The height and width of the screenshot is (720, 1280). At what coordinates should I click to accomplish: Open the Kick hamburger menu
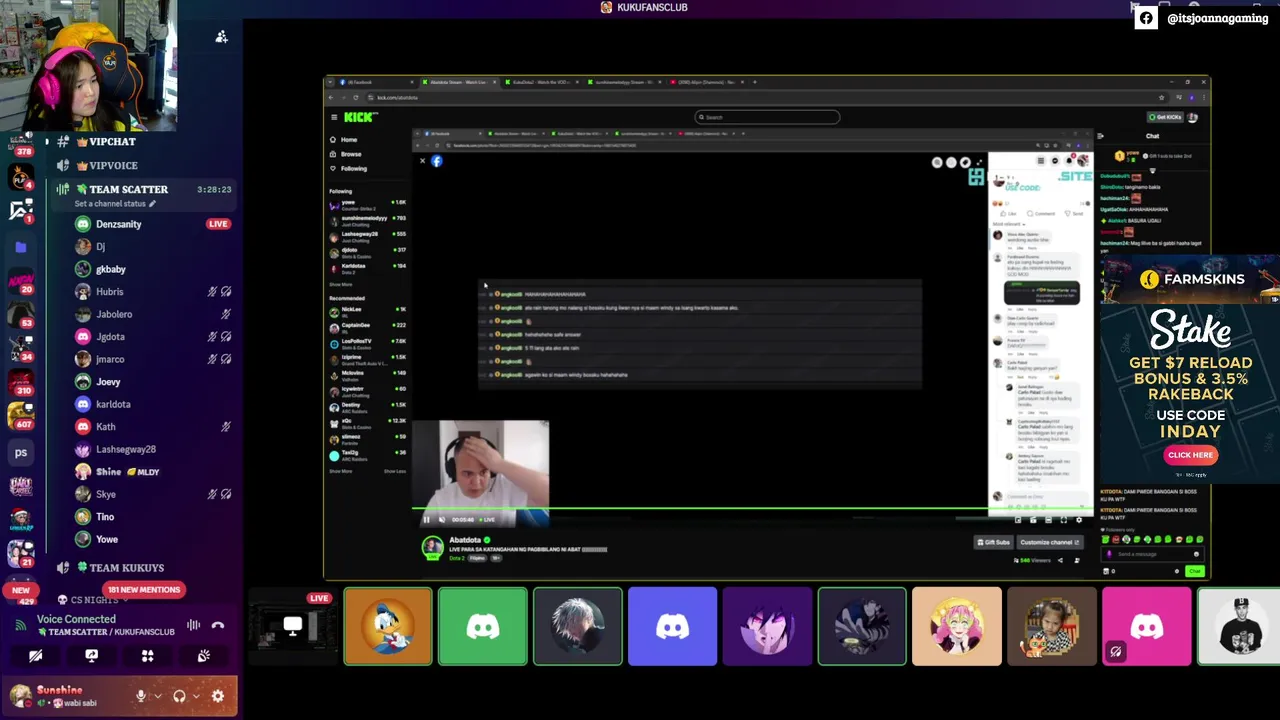tap(334, 117)
